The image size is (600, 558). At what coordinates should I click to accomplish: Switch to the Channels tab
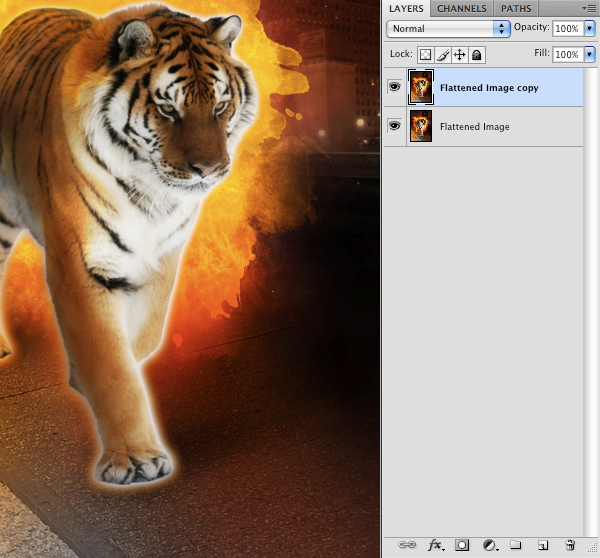(x=461, y=8)
